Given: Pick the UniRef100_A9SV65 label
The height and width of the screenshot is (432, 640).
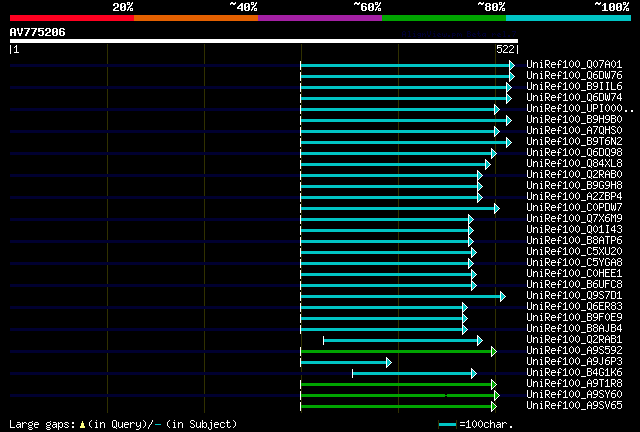Looking at the screenshot, I should coord(574,406).
